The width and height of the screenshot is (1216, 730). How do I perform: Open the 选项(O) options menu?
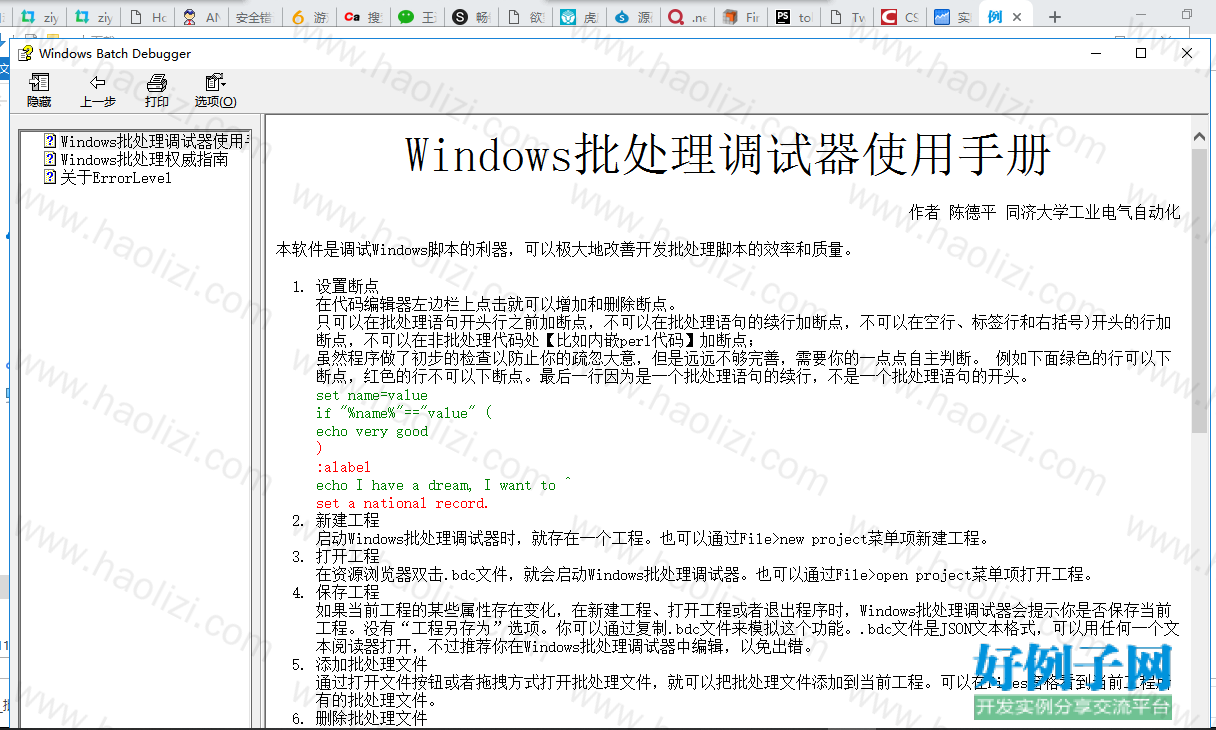click(215, 91)
